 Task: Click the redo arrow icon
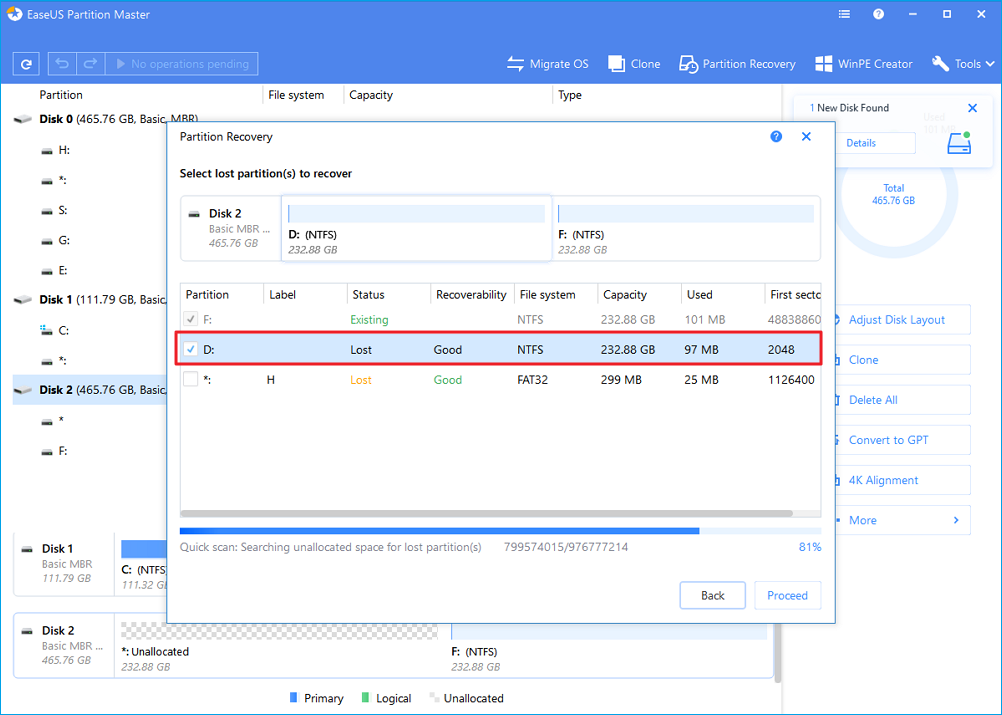point(90,64)
